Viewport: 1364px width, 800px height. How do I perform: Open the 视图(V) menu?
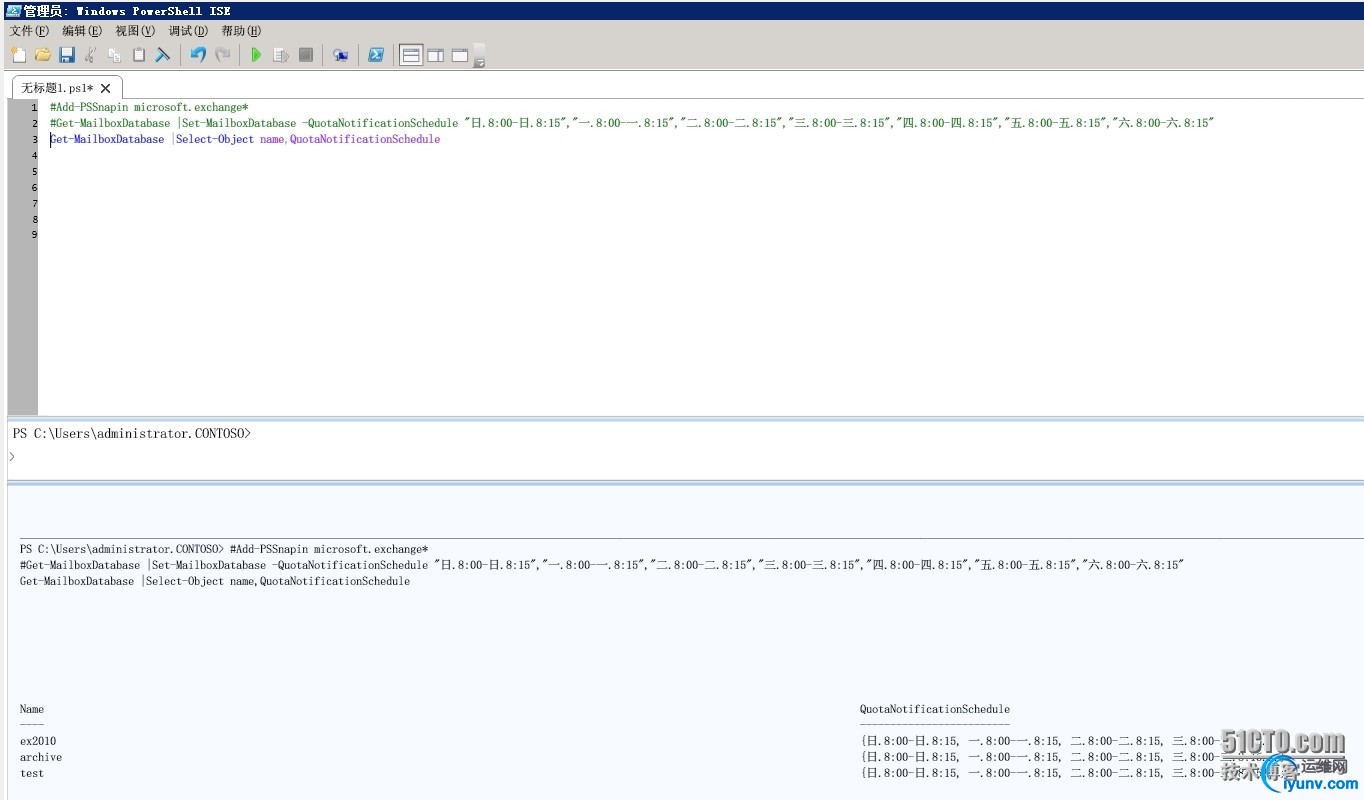click(135, 31)
